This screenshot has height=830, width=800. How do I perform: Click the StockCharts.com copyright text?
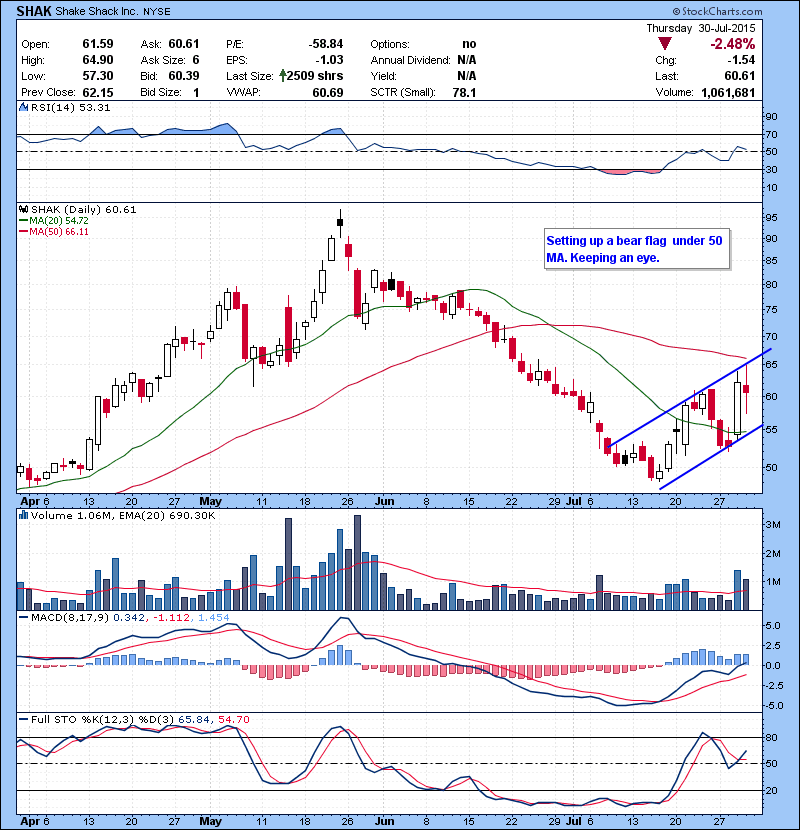(x=717, y=11)
